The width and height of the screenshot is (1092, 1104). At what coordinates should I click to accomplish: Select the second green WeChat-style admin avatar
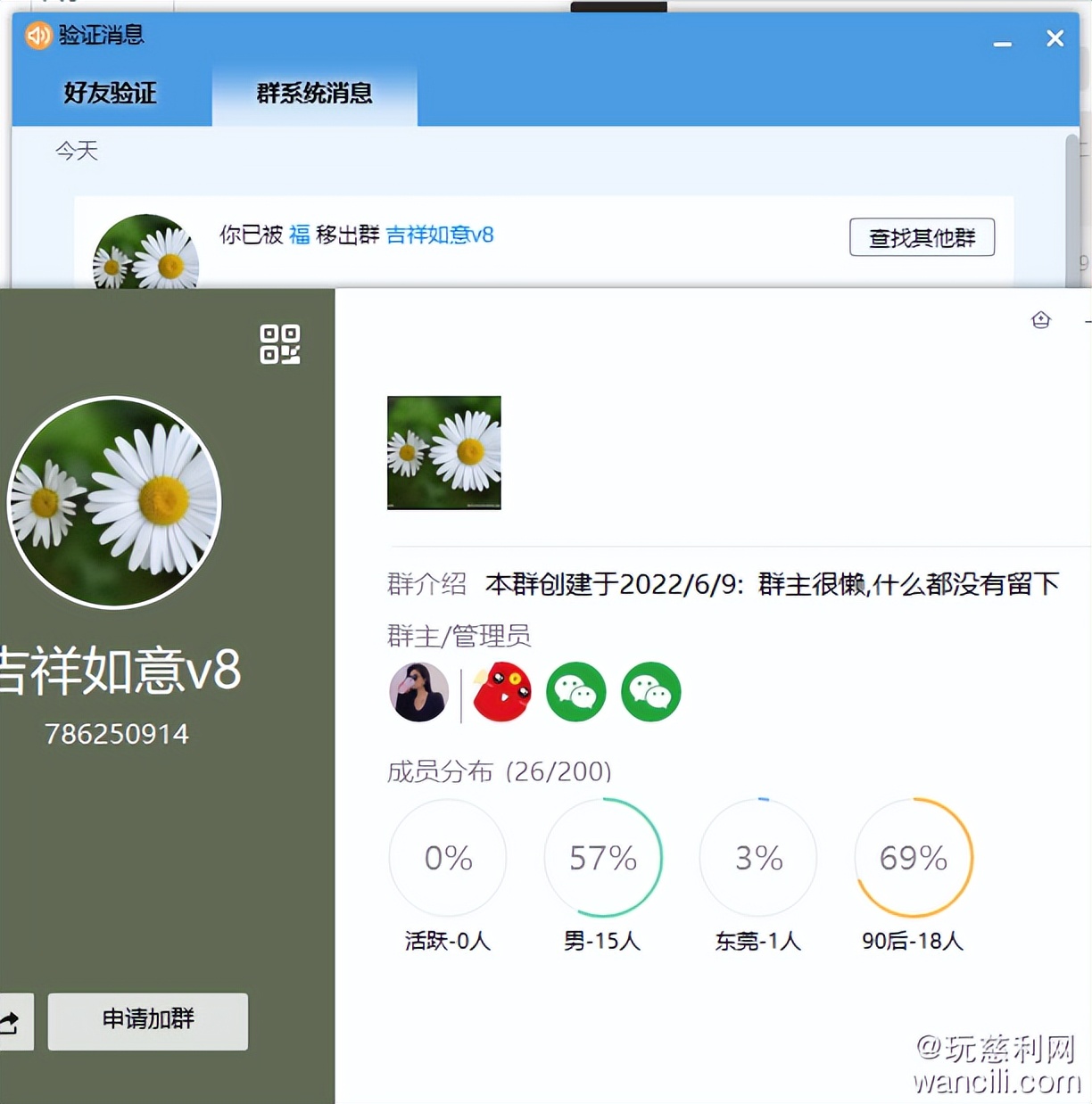650,692
